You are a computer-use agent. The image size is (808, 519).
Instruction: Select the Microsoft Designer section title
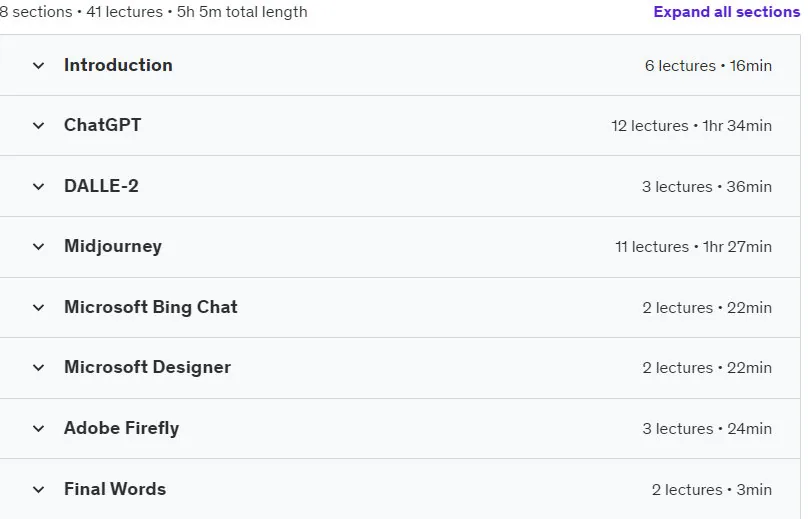147,367
